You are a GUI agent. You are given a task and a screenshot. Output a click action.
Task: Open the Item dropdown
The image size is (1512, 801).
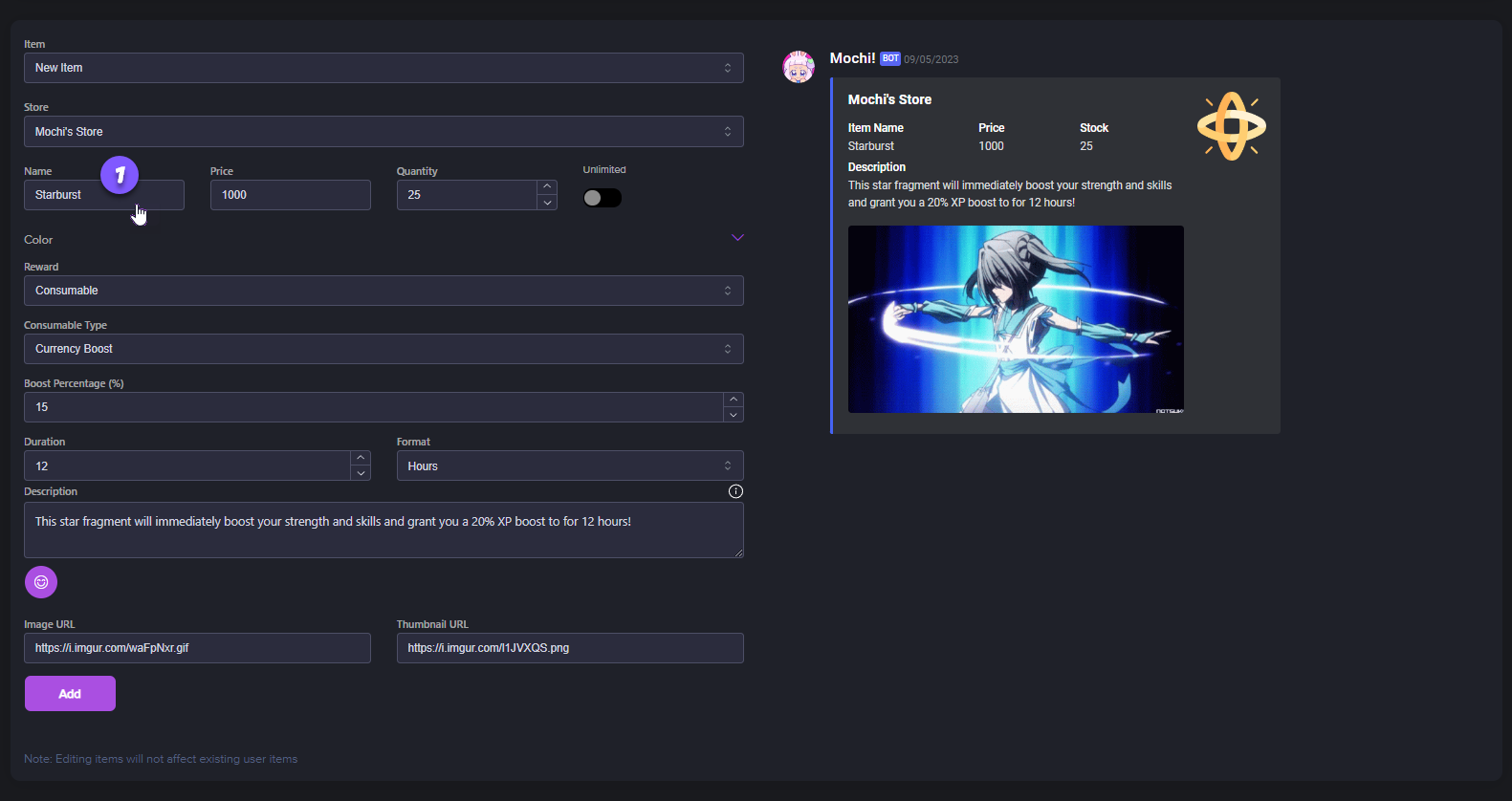coord(383,68)
